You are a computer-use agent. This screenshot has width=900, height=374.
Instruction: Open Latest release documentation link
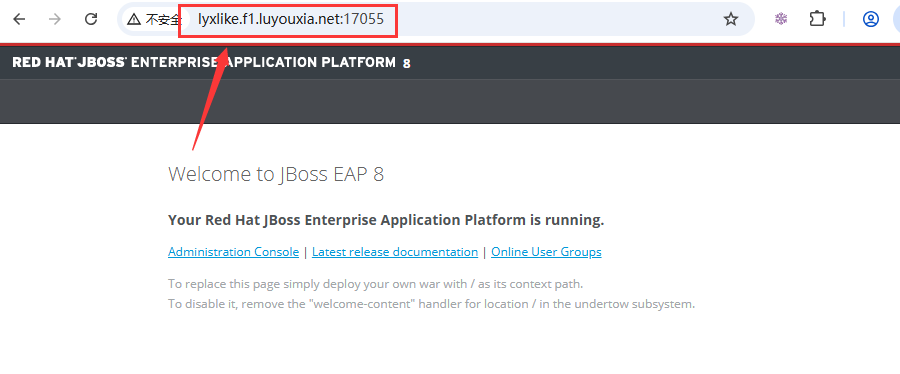tap(395, 252)
